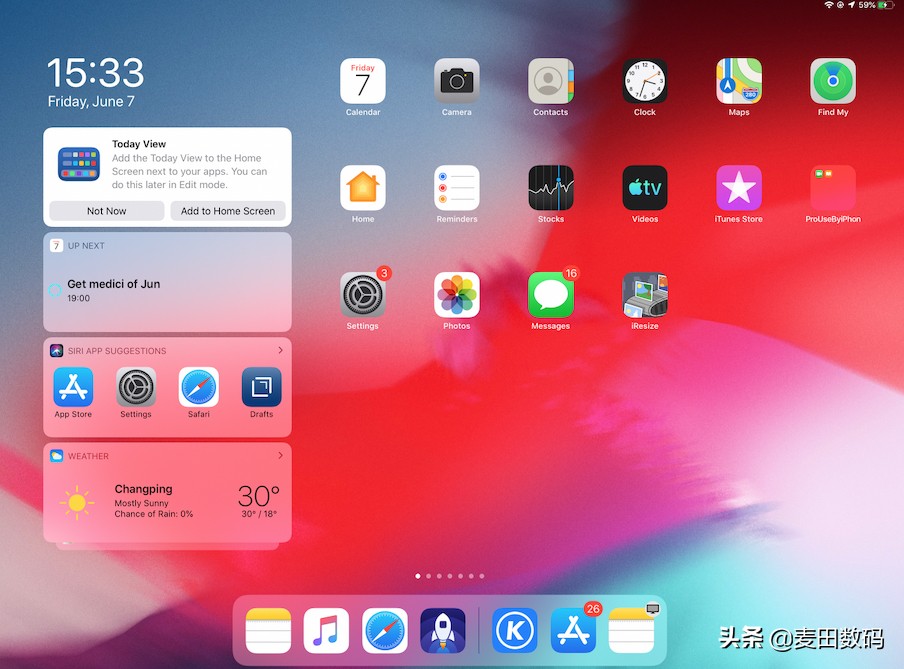Launch the iTunes Store app

pos(738,186)
